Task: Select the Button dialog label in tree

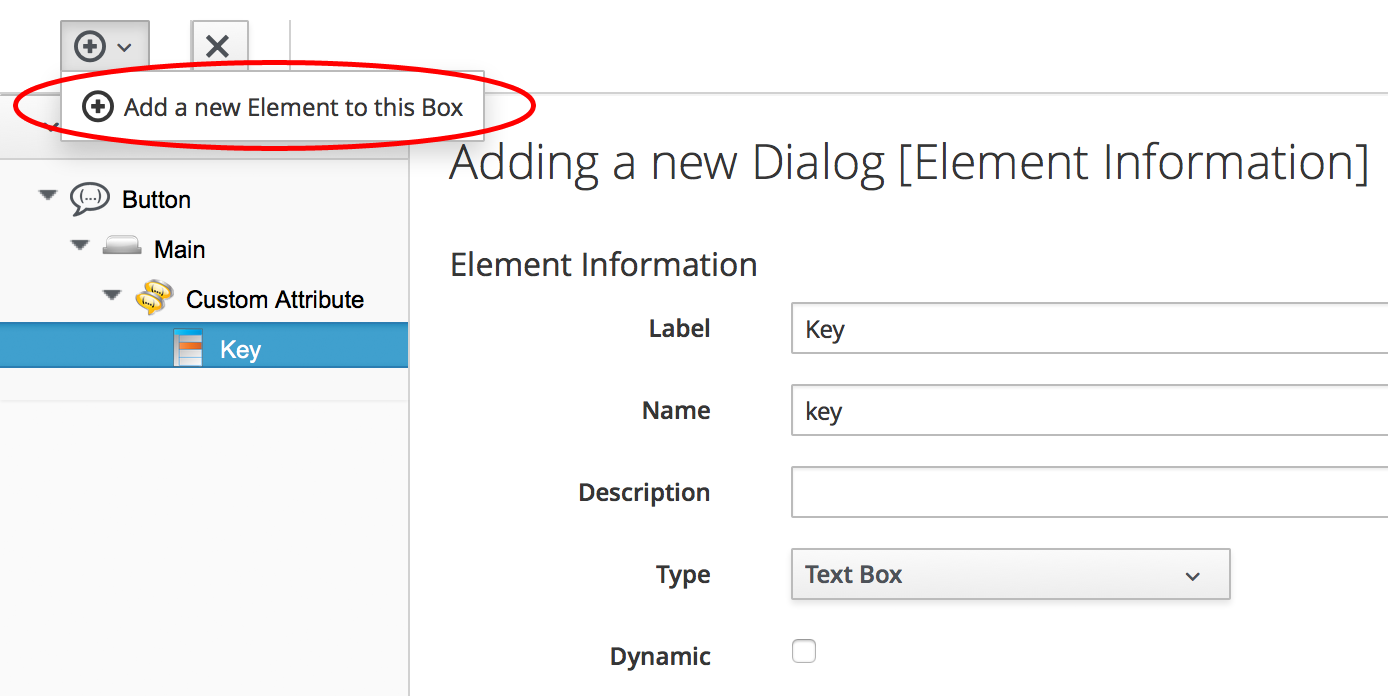Action: [156, 200]
